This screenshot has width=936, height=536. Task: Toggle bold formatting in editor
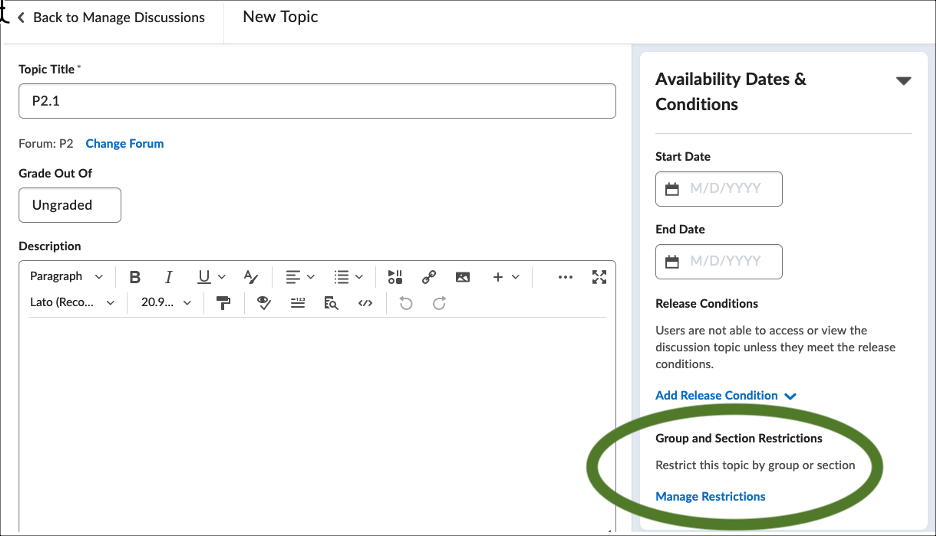(135, 277)
